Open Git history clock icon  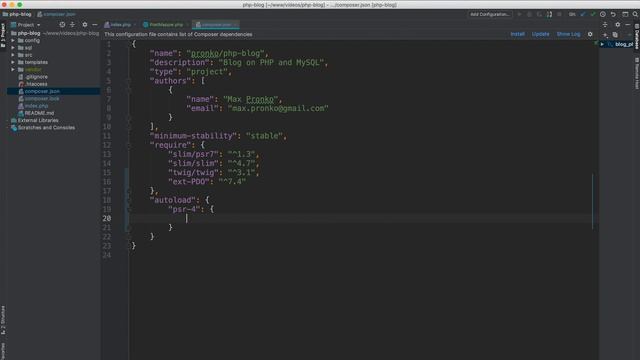603,14
